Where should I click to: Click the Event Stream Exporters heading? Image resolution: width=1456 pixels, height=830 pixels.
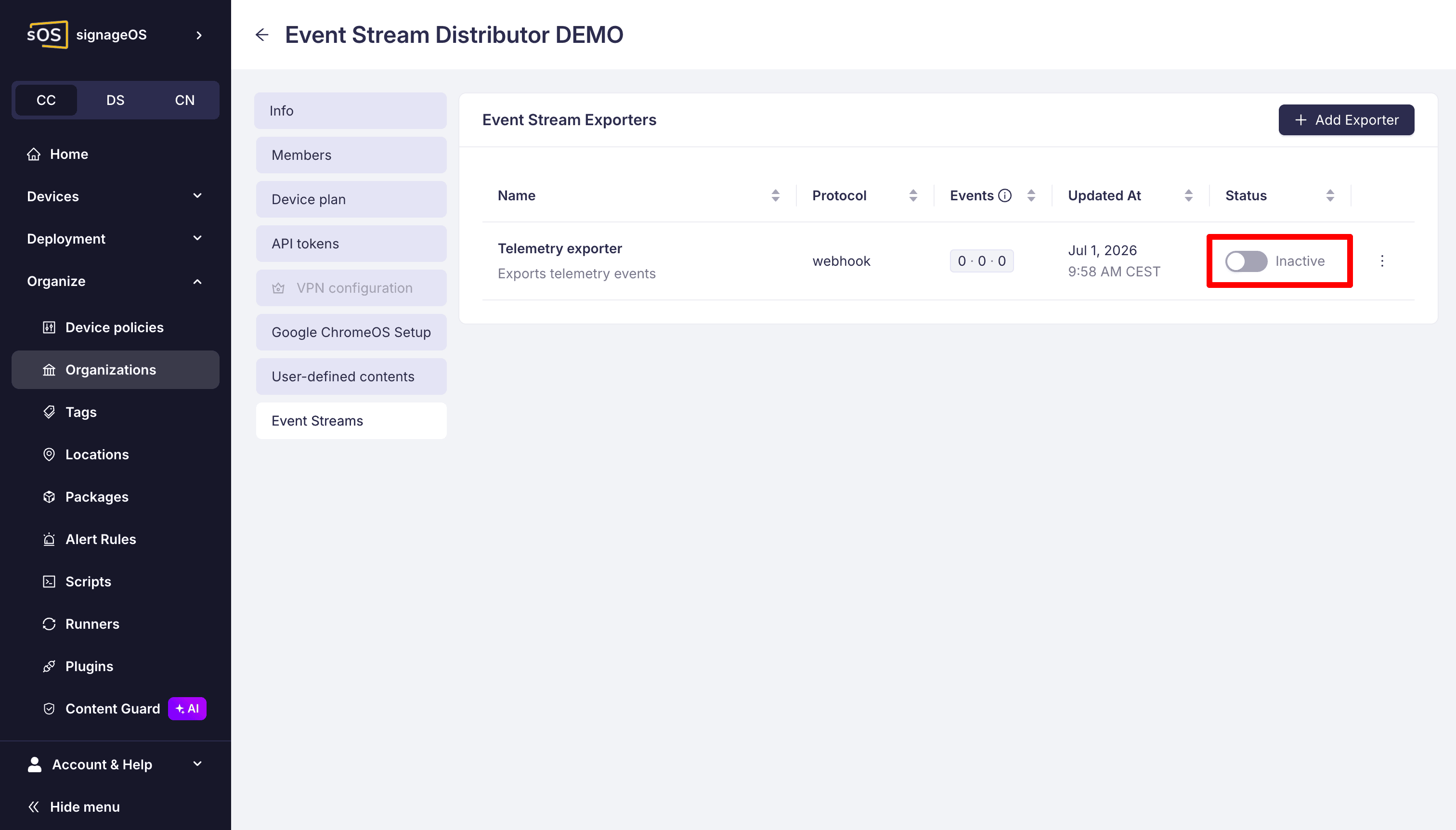[570, 120]
